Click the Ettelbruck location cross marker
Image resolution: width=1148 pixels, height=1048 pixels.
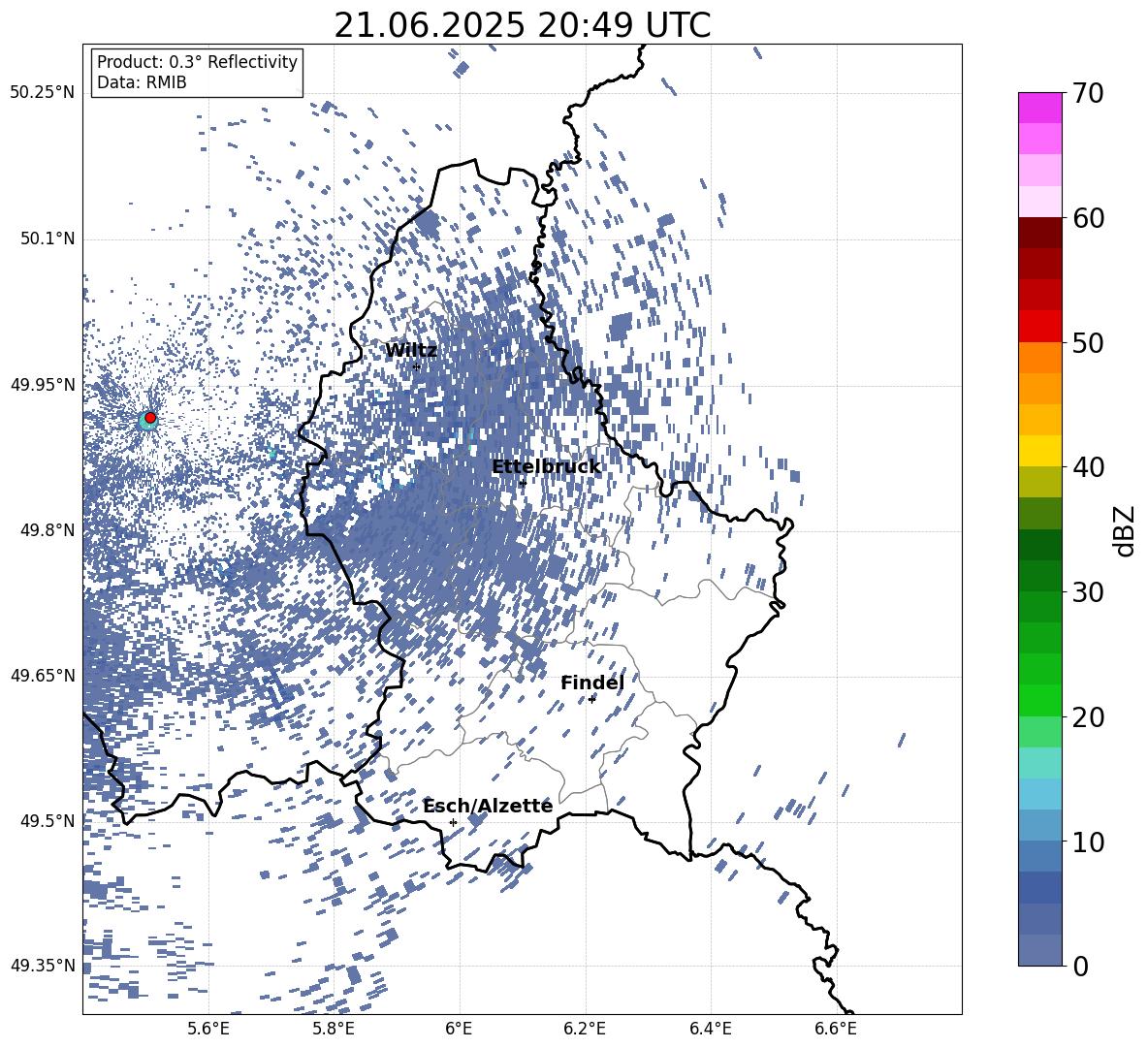tap(523, 483)
